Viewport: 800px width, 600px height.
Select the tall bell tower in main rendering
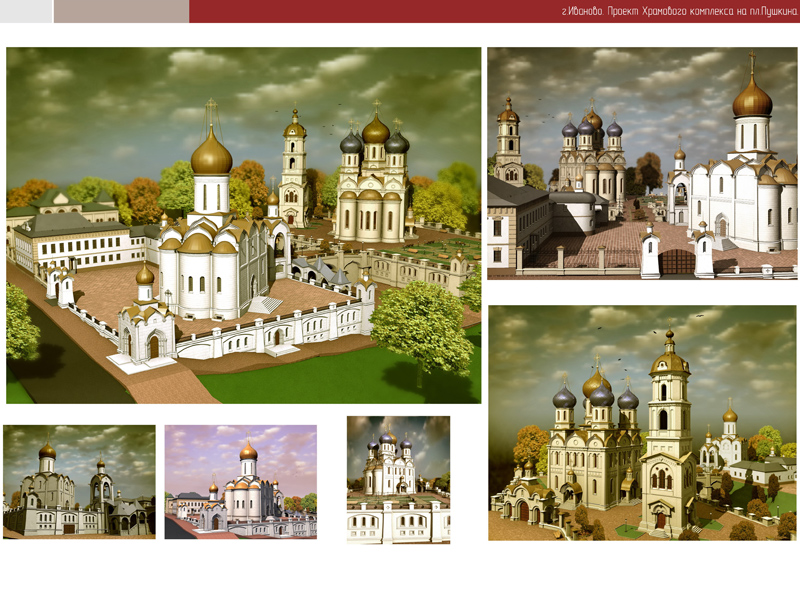tap(294, 170)
